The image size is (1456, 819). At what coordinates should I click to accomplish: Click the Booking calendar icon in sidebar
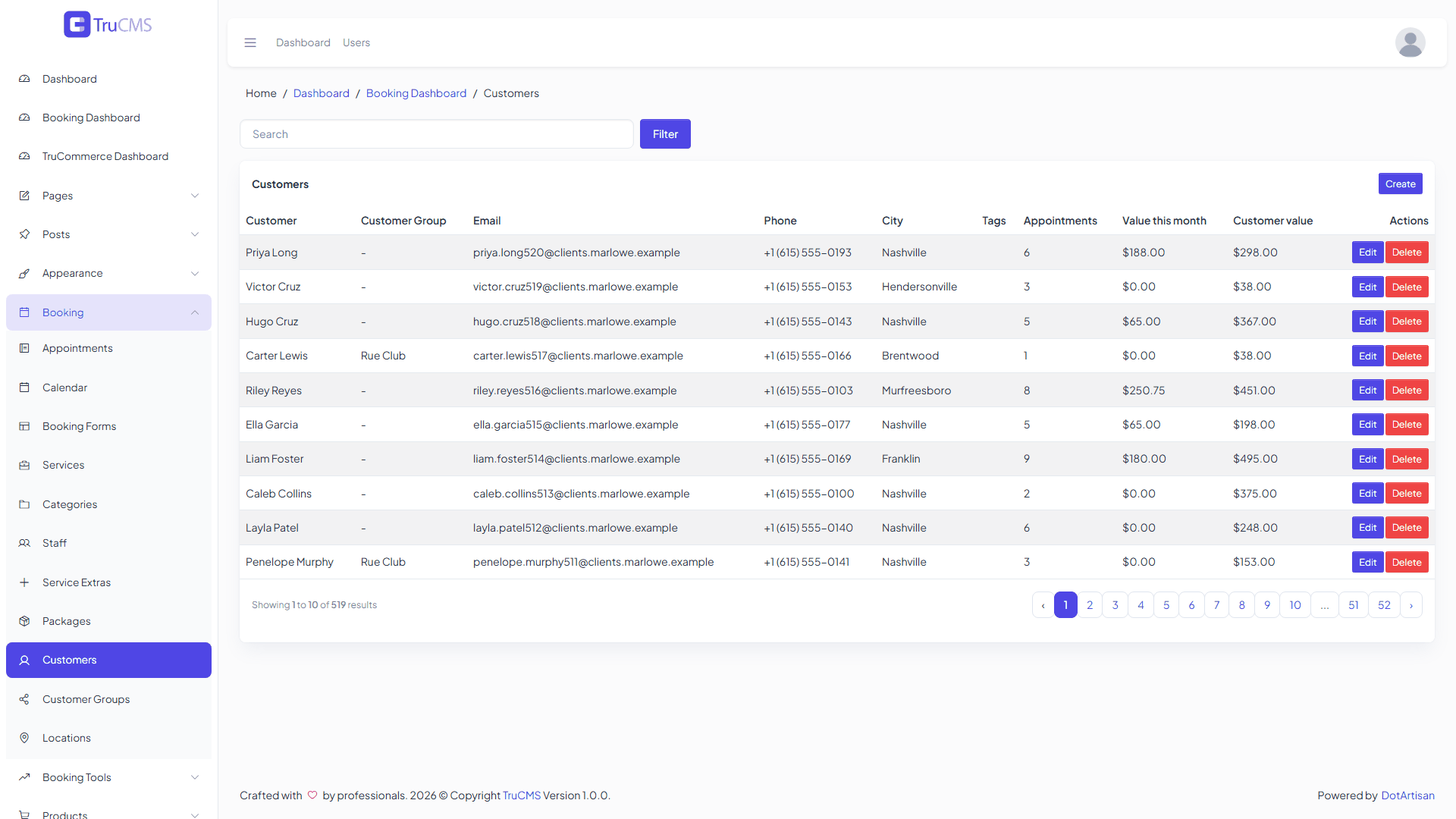pyautogui.click(x=24, y=312)
